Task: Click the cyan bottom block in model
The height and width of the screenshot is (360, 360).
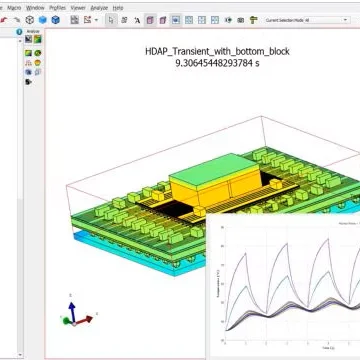Action: [133, 258]
